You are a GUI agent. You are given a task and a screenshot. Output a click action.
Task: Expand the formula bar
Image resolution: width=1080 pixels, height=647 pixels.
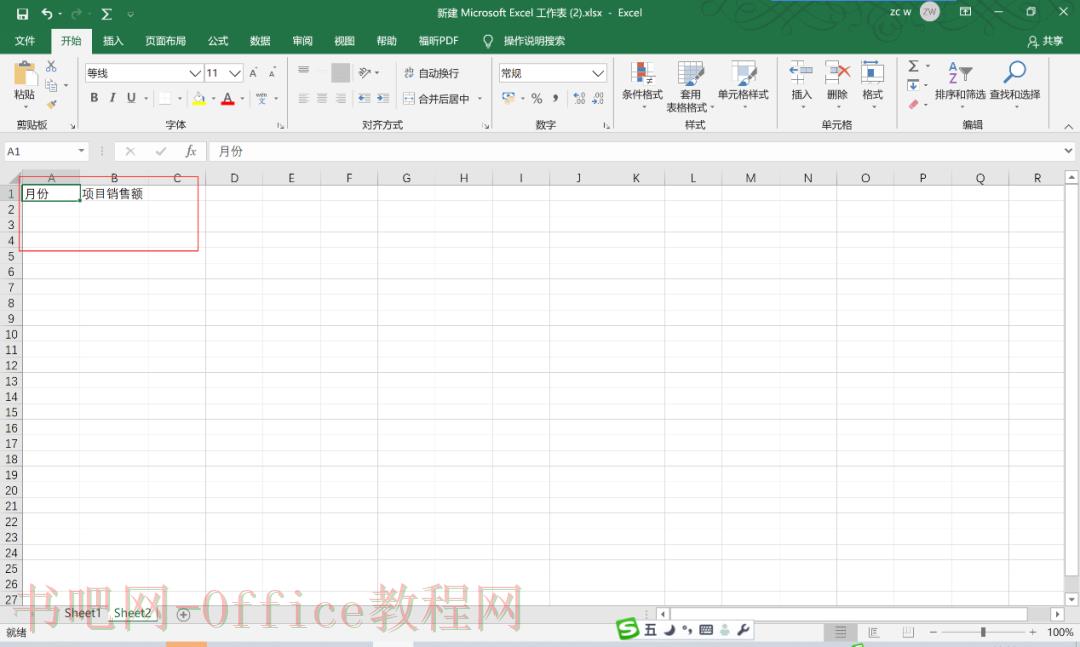[1068, 150]
